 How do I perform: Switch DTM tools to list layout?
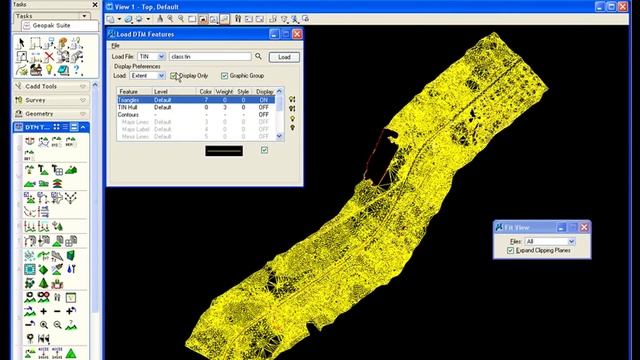click(x=65, y=127)
